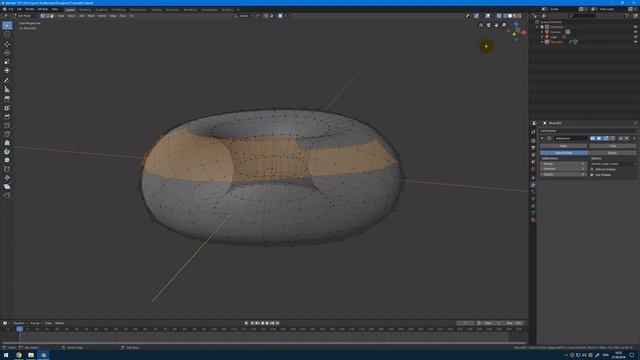Select the Annotate tool
640x360 pixels.
point(7,80)
